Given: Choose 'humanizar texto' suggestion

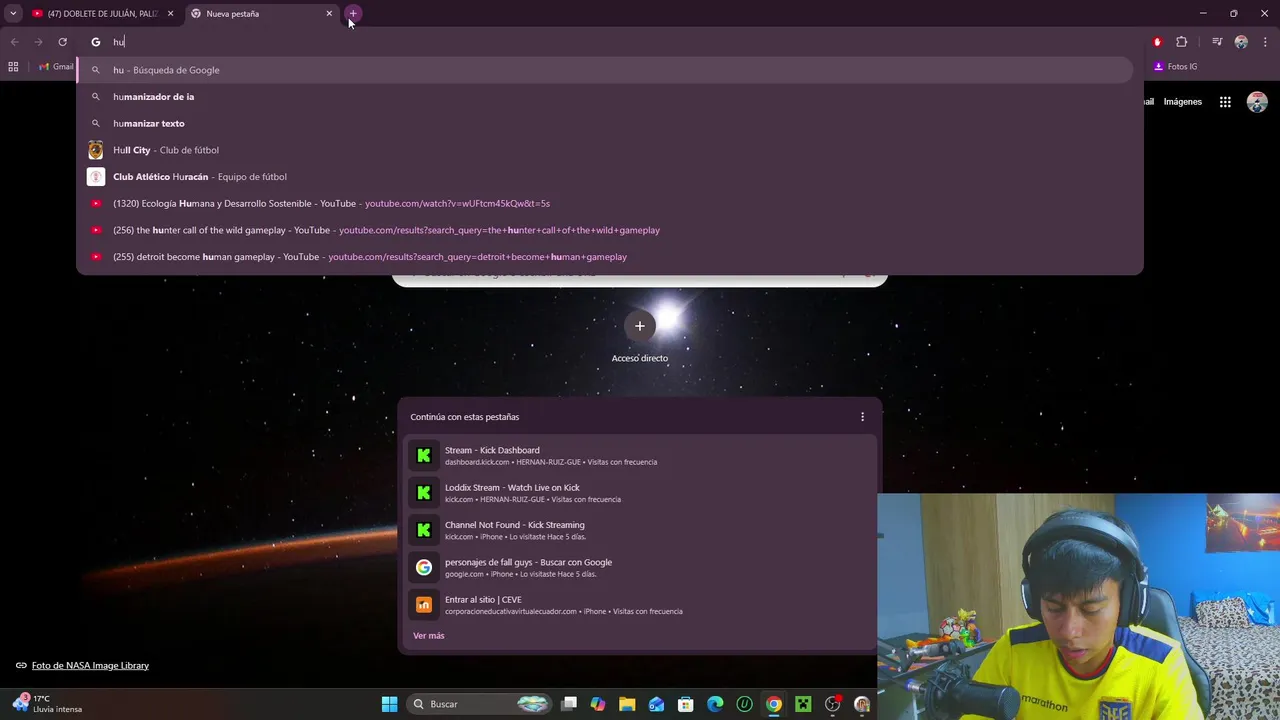Looking at the screenshot, I should (606, 123).
